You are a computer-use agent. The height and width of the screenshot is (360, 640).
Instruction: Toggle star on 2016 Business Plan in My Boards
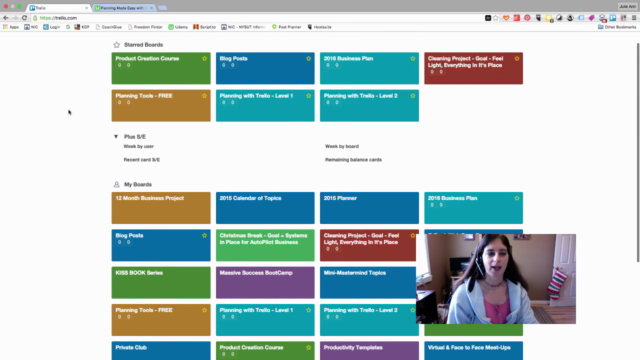click(x=517, y=198)
